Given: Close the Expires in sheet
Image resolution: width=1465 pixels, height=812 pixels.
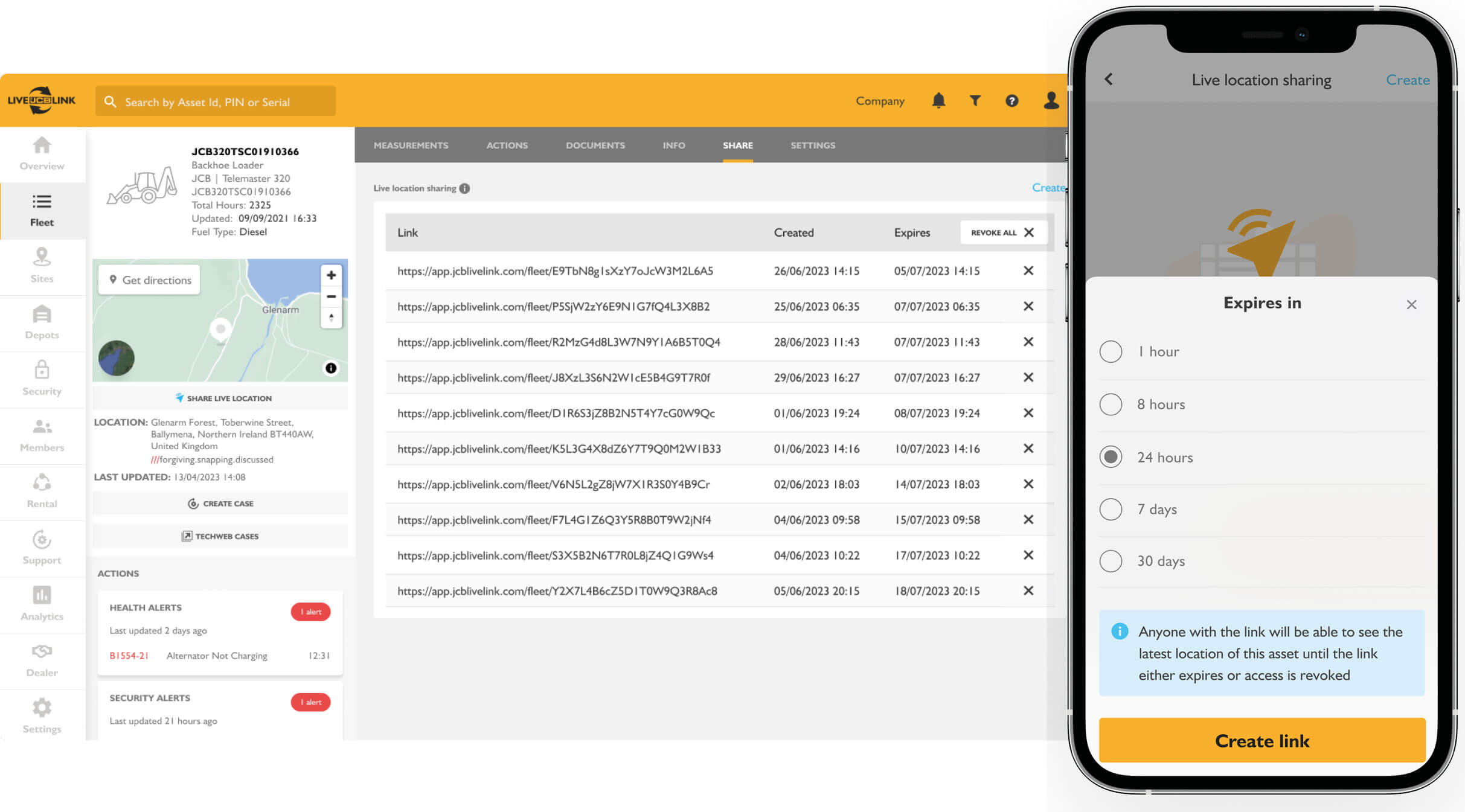Looking at the screenshot, I should coord(1411,304).
